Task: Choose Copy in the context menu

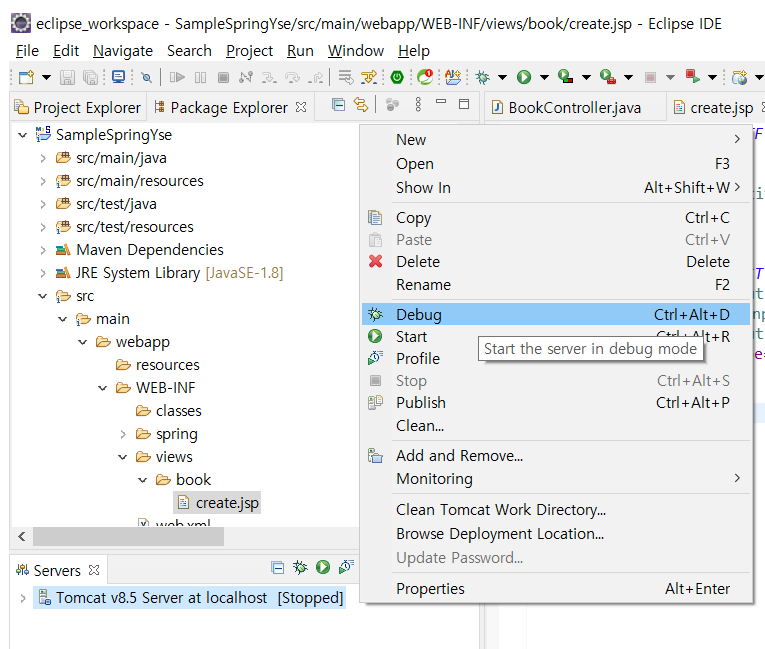Action: [x=556, y=217]
